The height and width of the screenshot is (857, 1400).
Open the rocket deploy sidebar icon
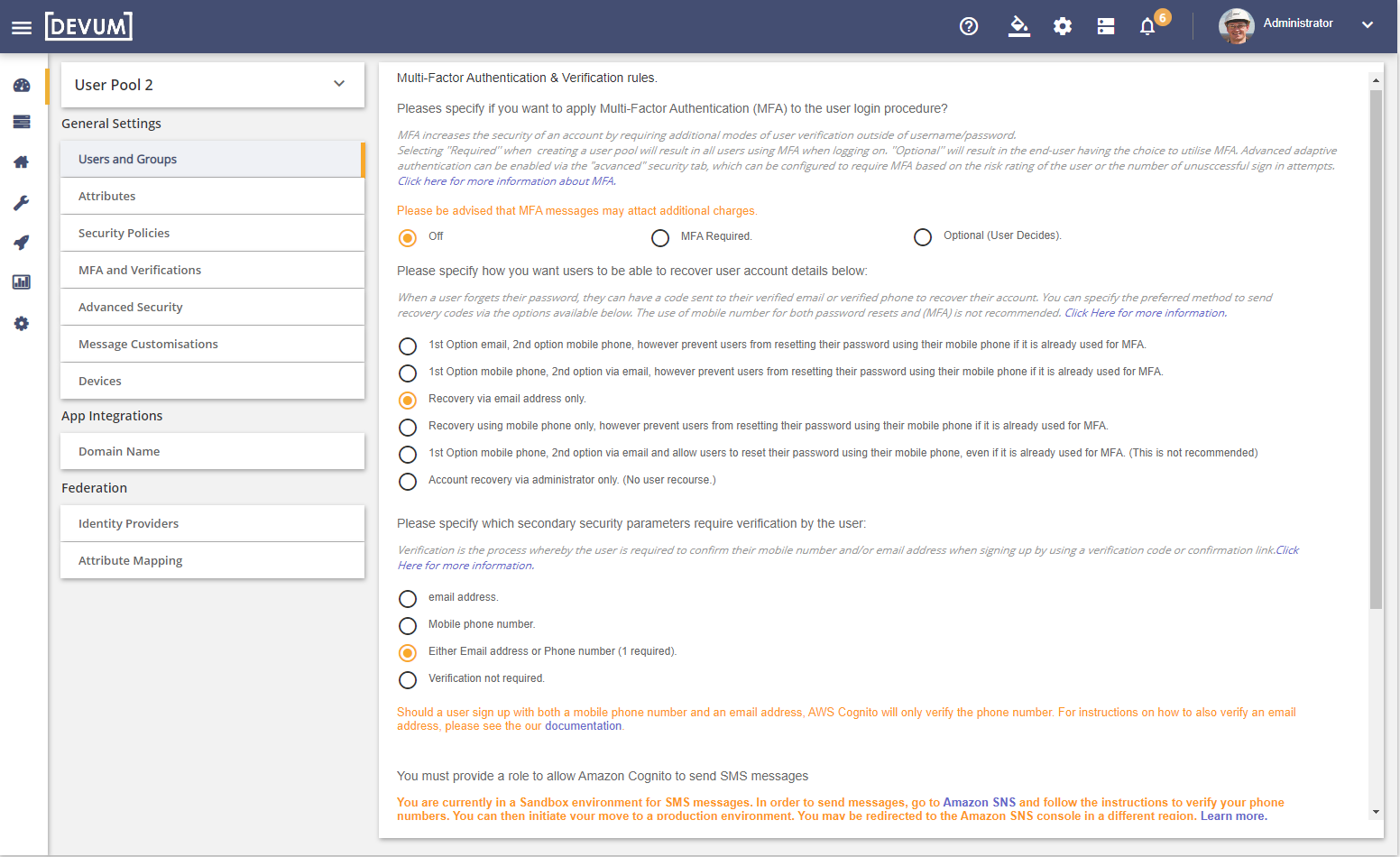pyautogui.click(x=22, y=243)
